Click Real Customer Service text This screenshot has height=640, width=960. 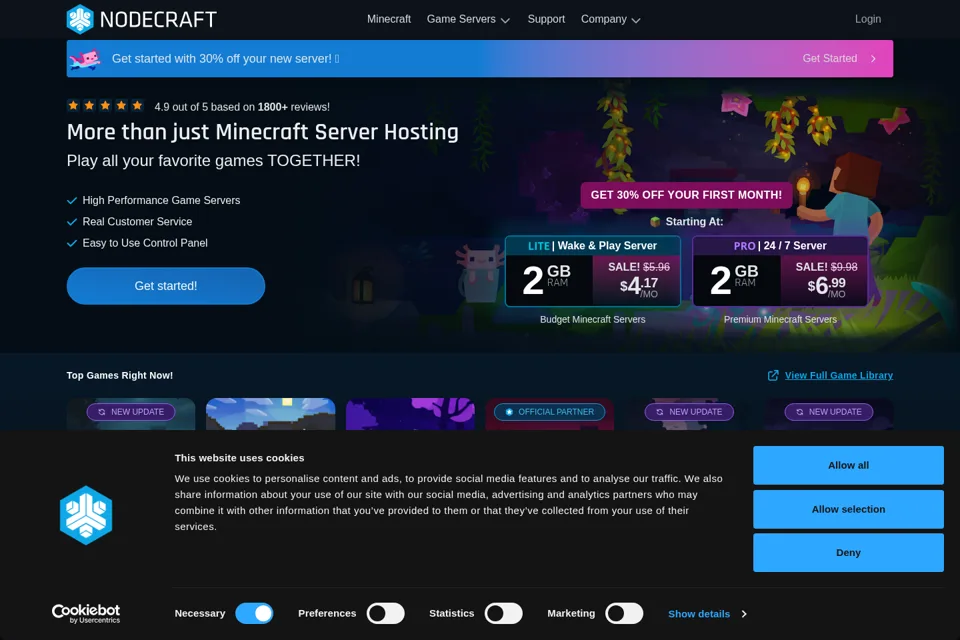point(137,222)
